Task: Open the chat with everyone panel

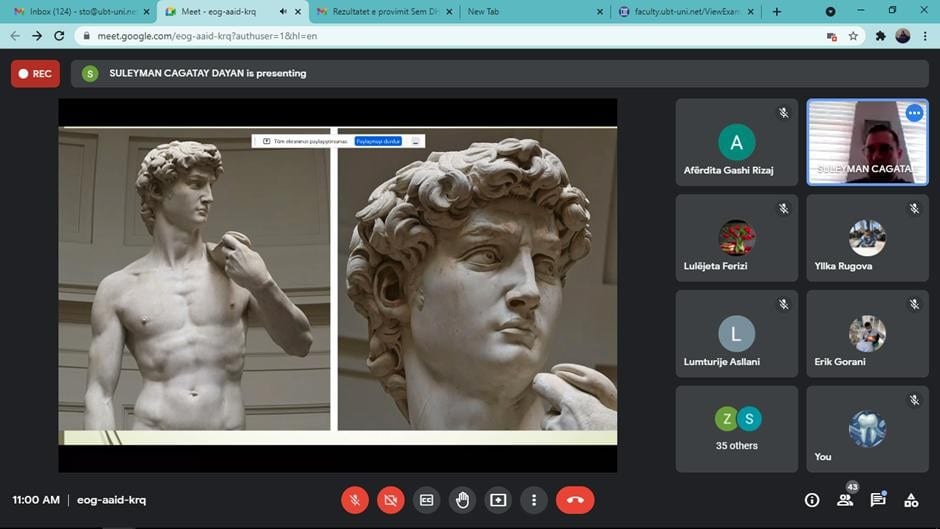Action: [x=878, y=500]
